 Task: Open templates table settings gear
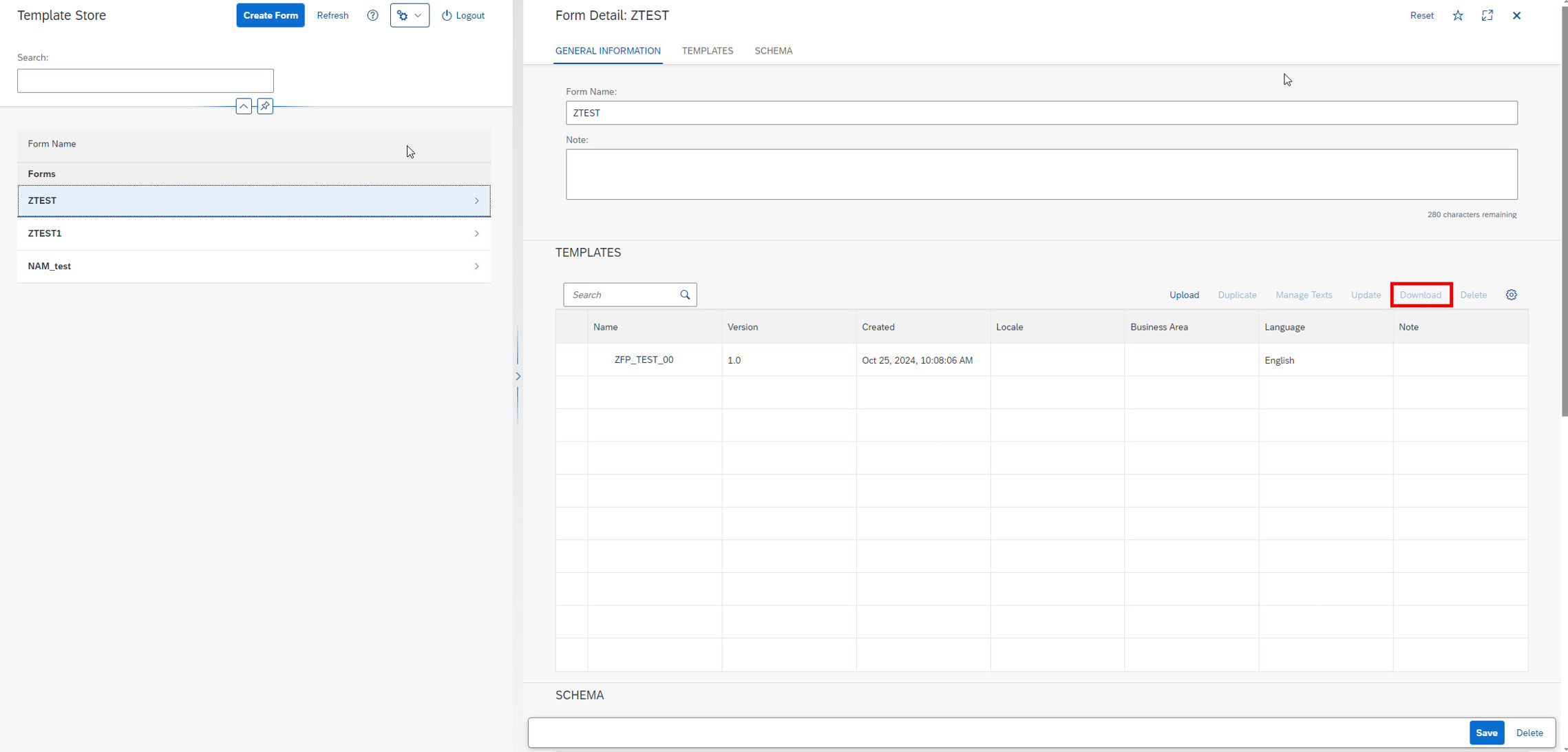tap(1512, 295)
